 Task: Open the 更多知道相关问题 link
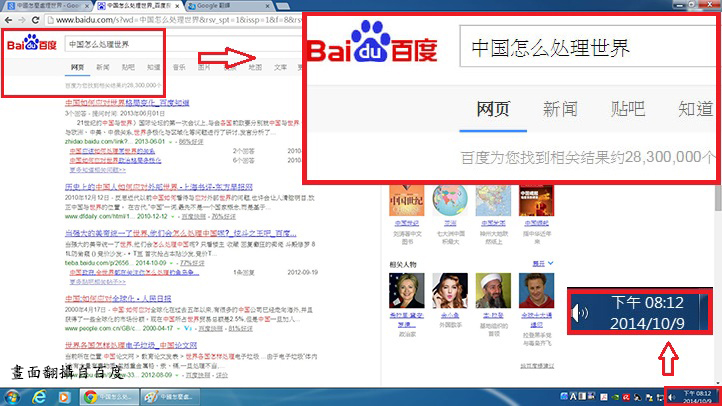(x=98, y=170)
